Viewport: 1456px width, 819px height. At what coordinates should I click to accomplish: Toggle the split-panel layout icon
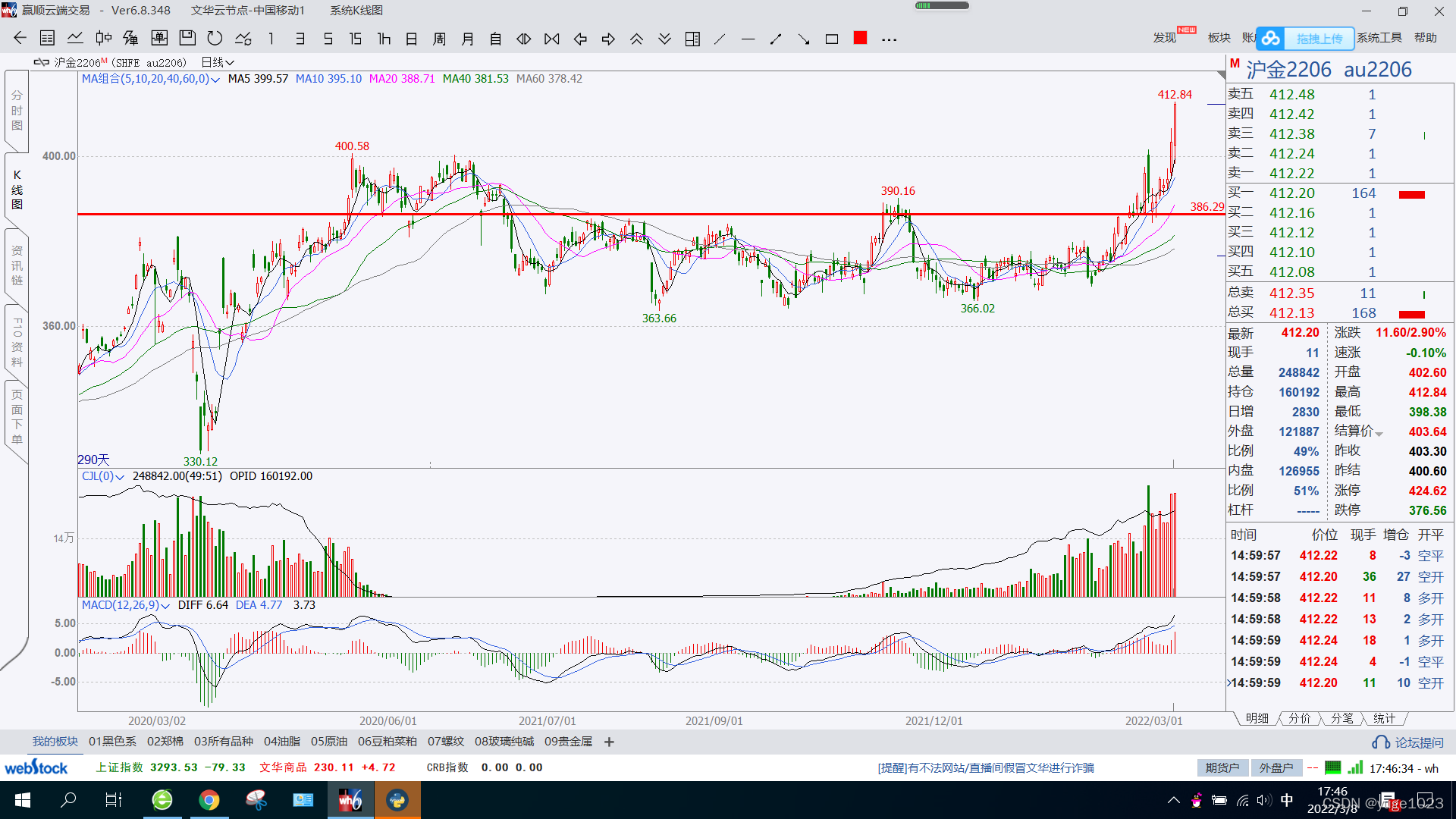692,39
